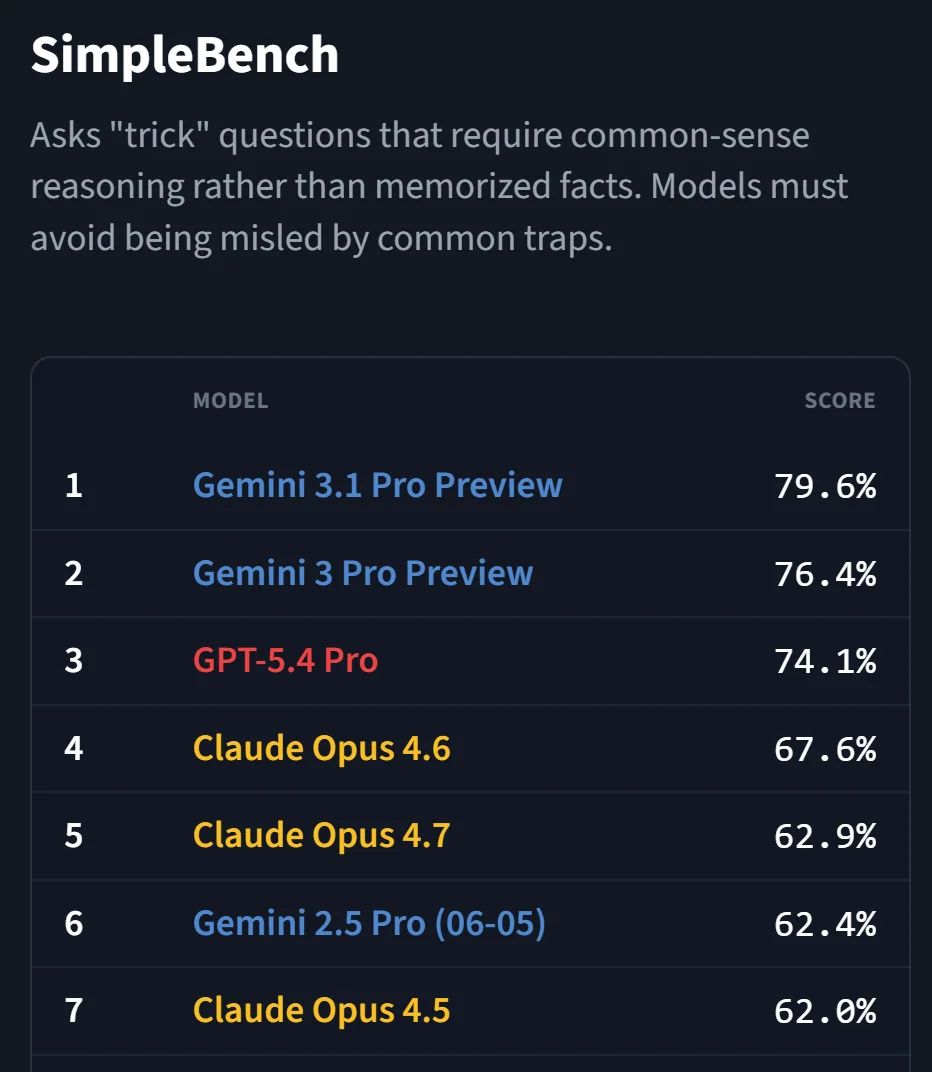
Task: Click the SCORE column header
Action: [x=840, y=401]
